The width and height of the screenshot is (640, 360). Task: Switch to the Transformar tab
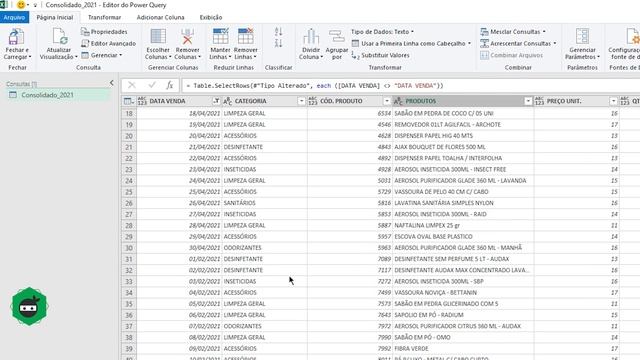pyautogui.click(x=104, y=17)
